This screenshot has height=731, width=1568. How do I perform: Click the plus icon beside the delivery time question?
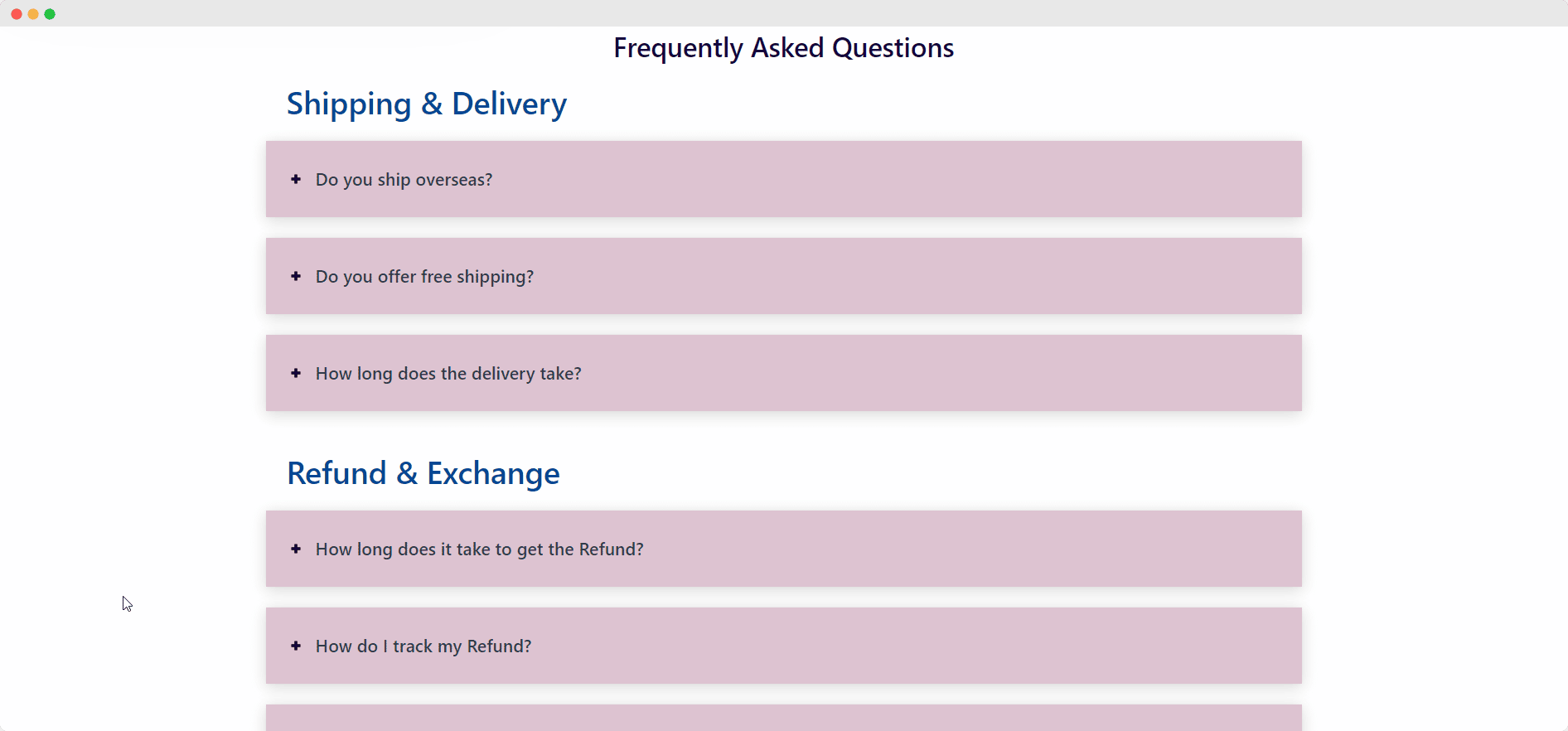tap(296, 373)
